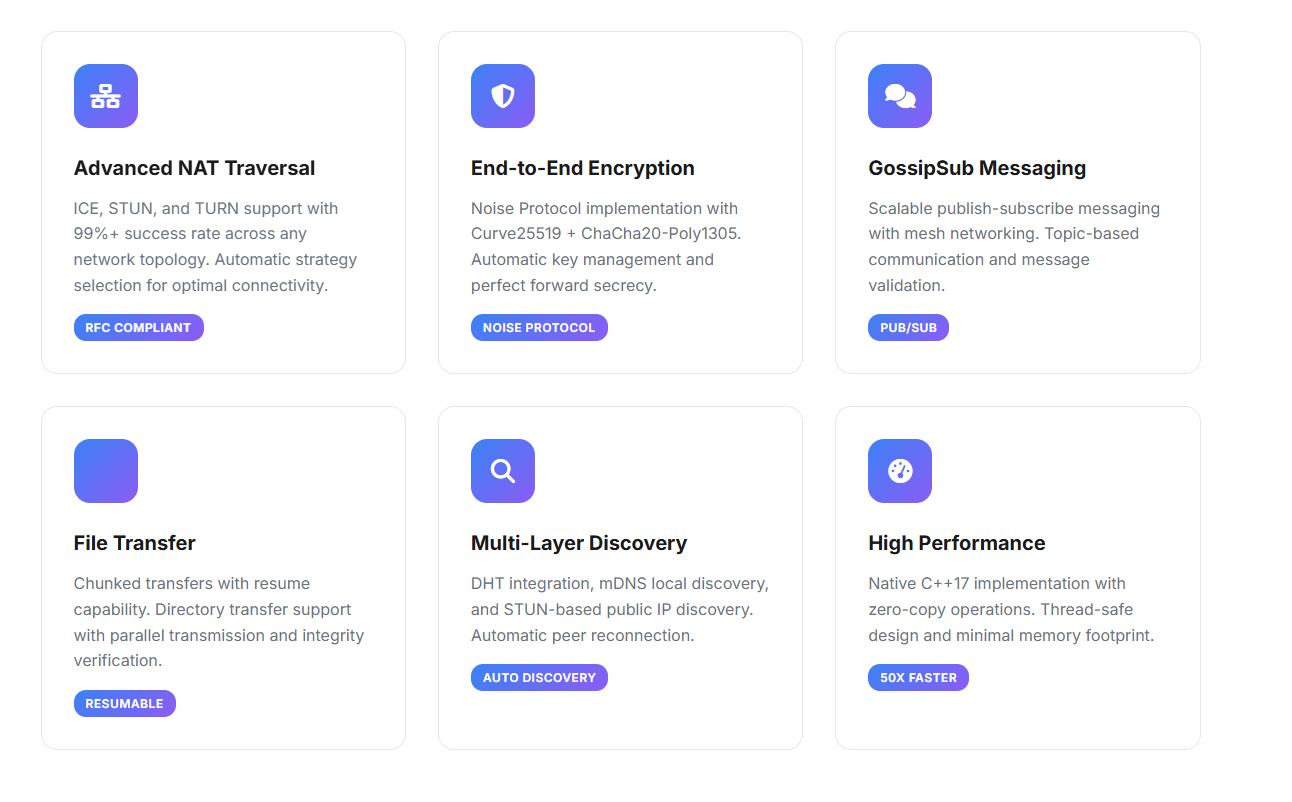Click the PUB/SUB badge
Viewport: 1292px width, 802px height.
[908, 328]
